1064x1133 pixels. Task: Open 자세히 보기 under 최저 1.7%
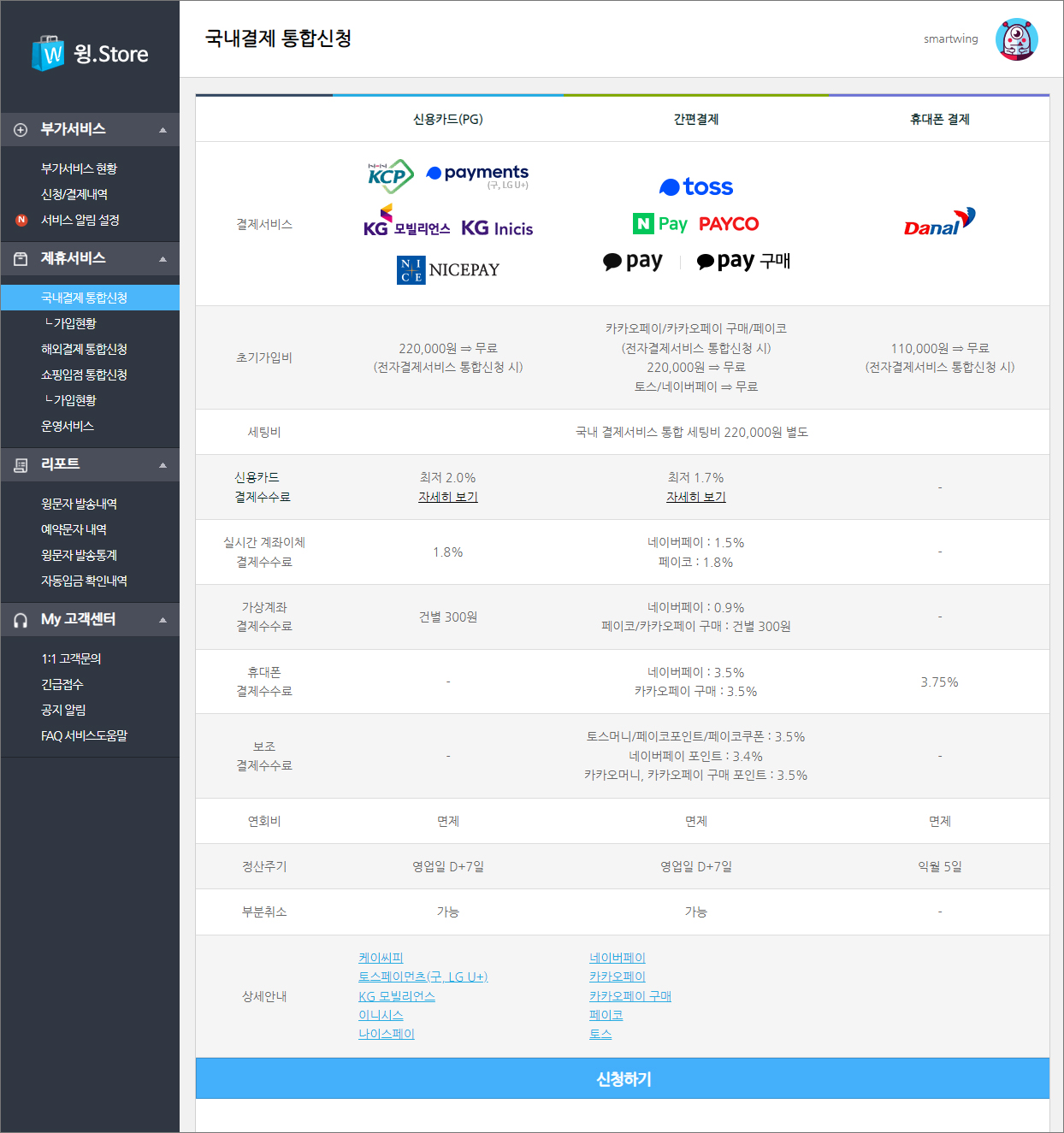[696, 498]
